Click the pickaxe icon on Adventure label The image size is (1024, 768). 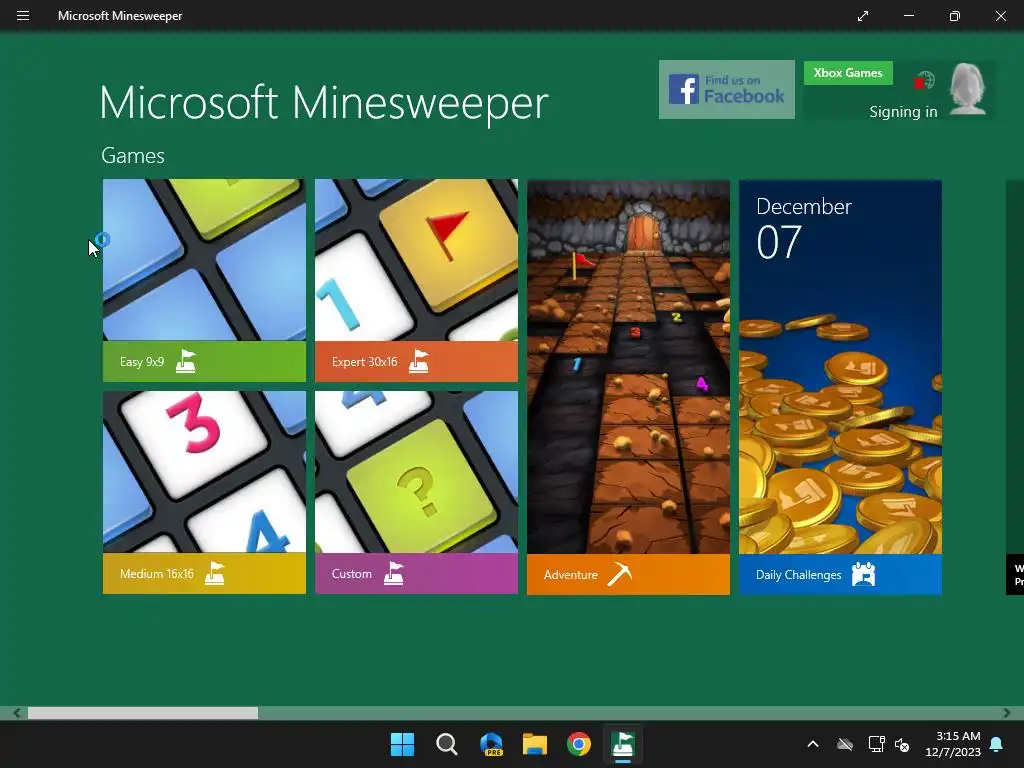[x=619, y=575]
